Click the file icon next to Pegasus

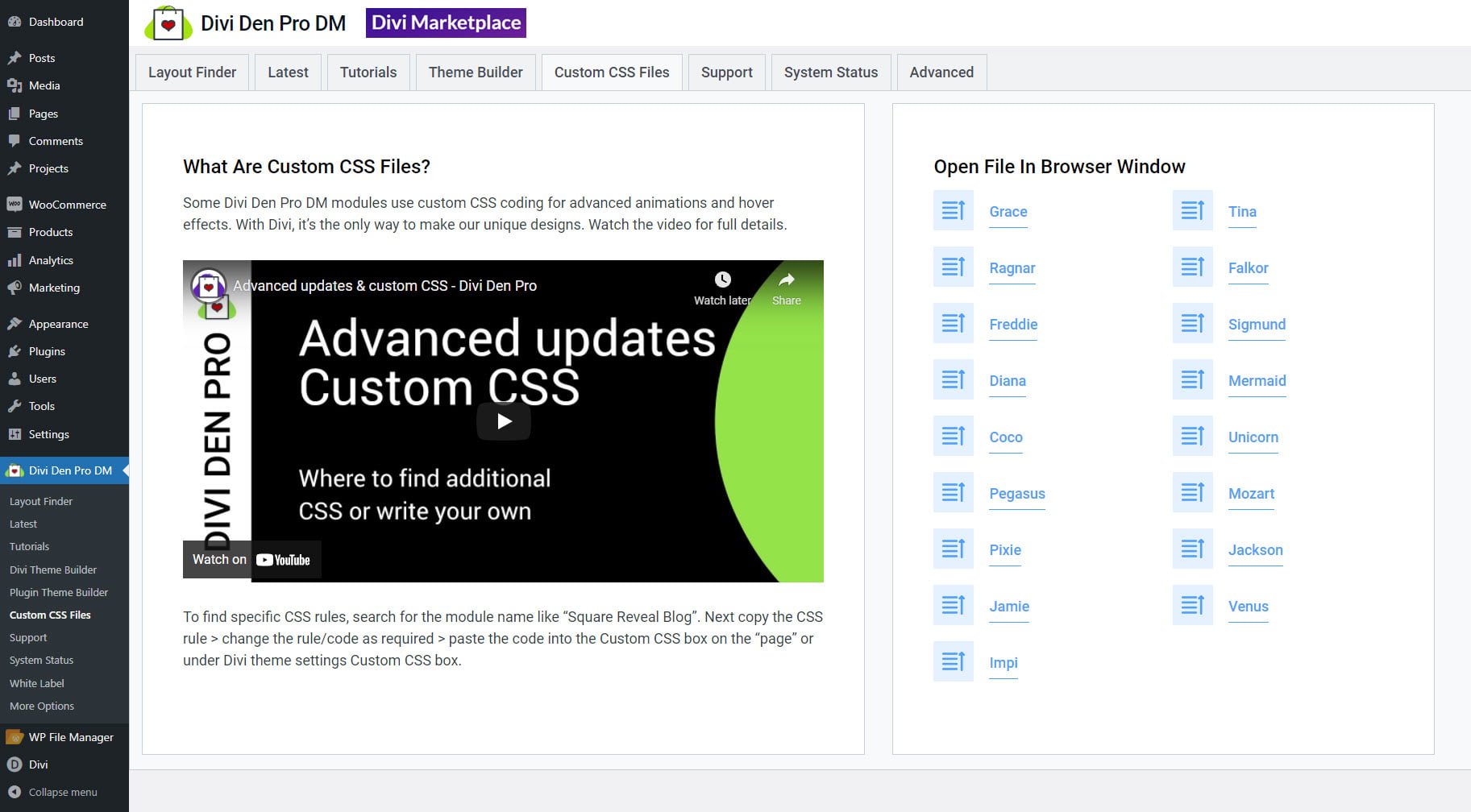pos(953,493)
